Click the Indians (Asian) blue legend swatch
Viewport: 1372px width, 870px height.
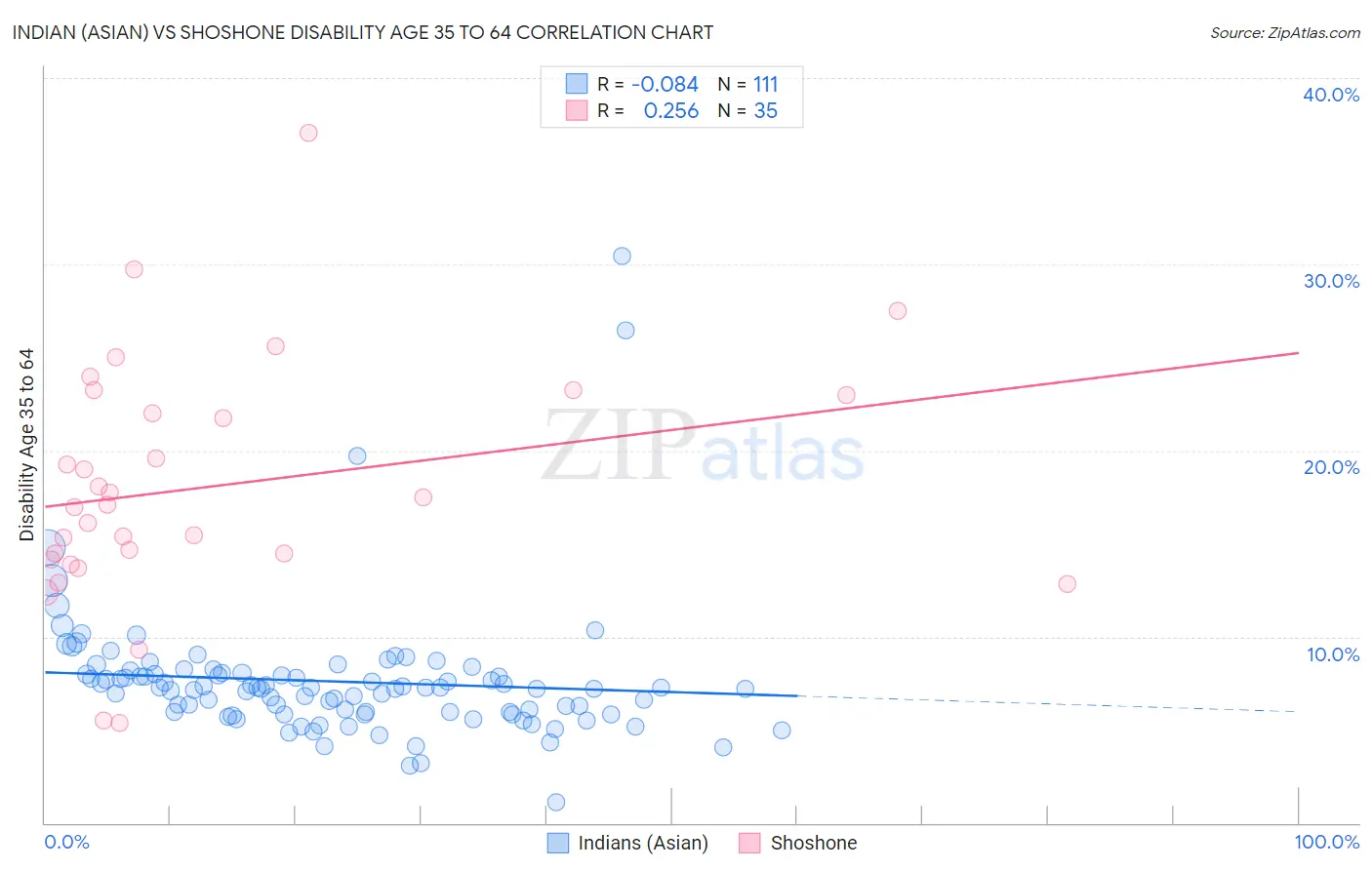tap(557, 843)
